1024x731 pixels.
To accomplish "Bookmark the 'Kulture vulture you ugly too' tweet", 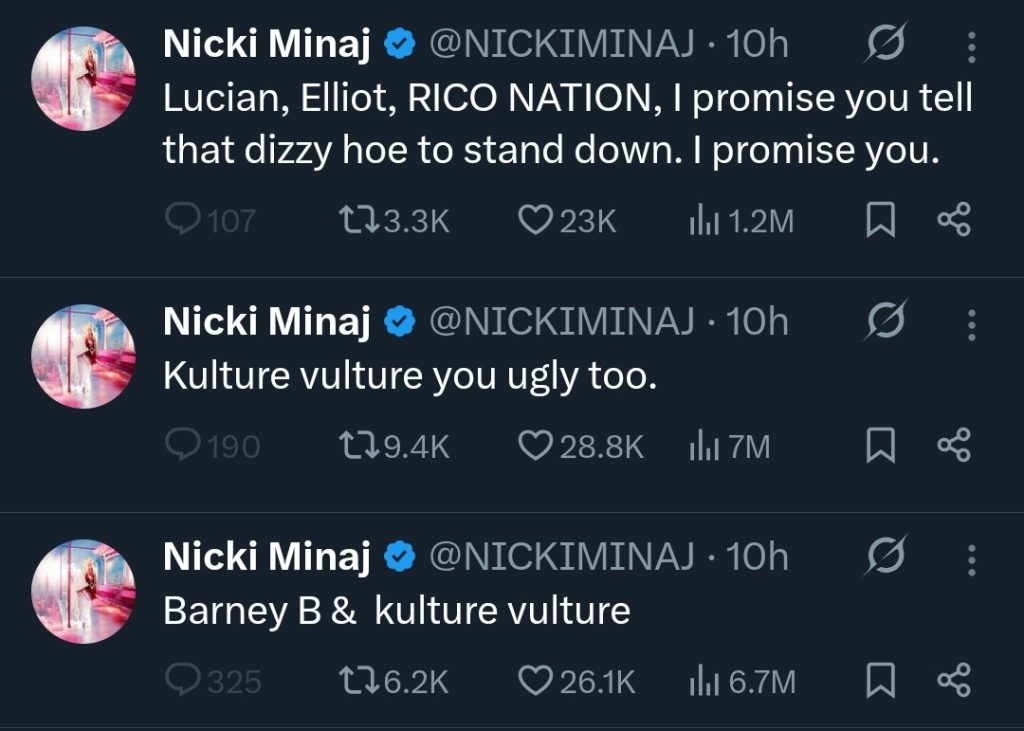I will click(x=878, y=447).
